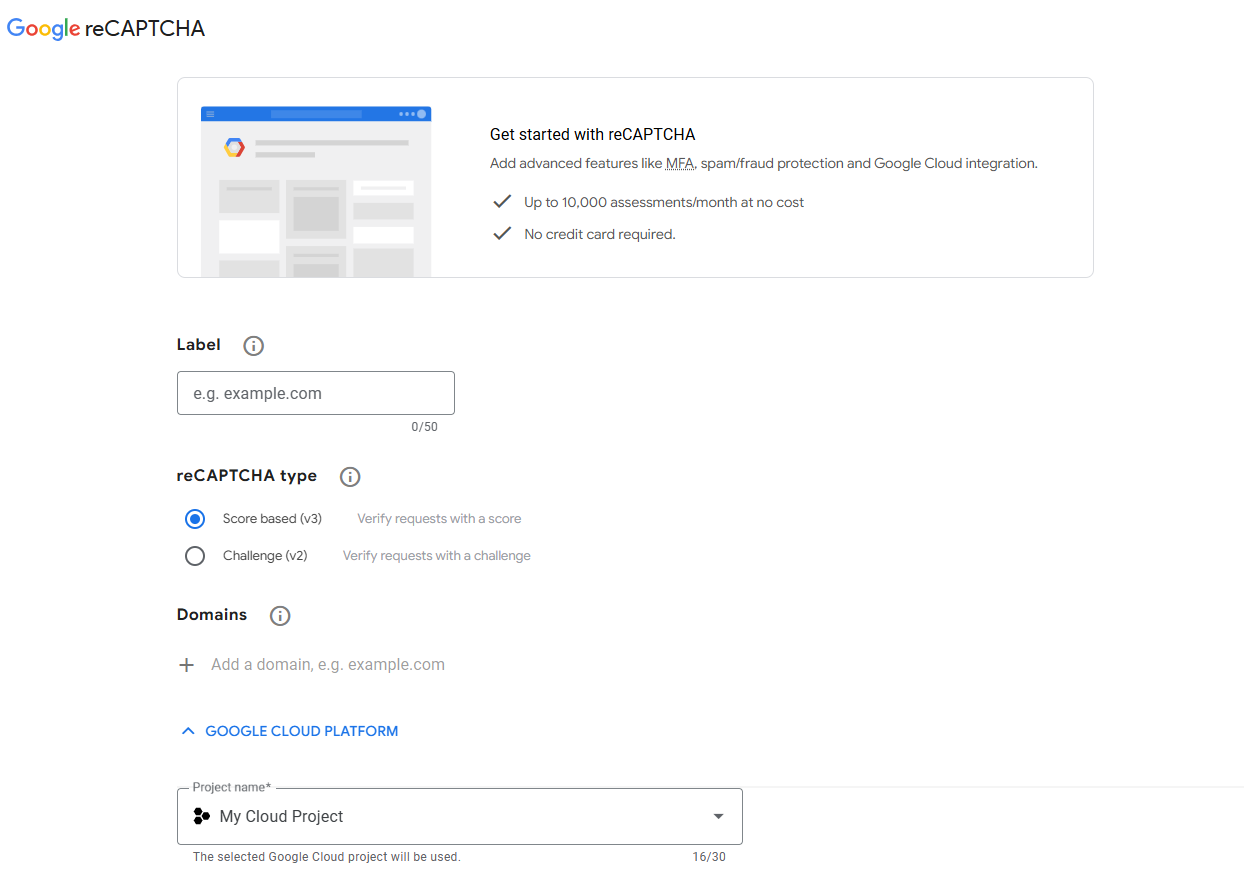
Task: Open the Label info tooltip icon
Action: tap(254, 346)
